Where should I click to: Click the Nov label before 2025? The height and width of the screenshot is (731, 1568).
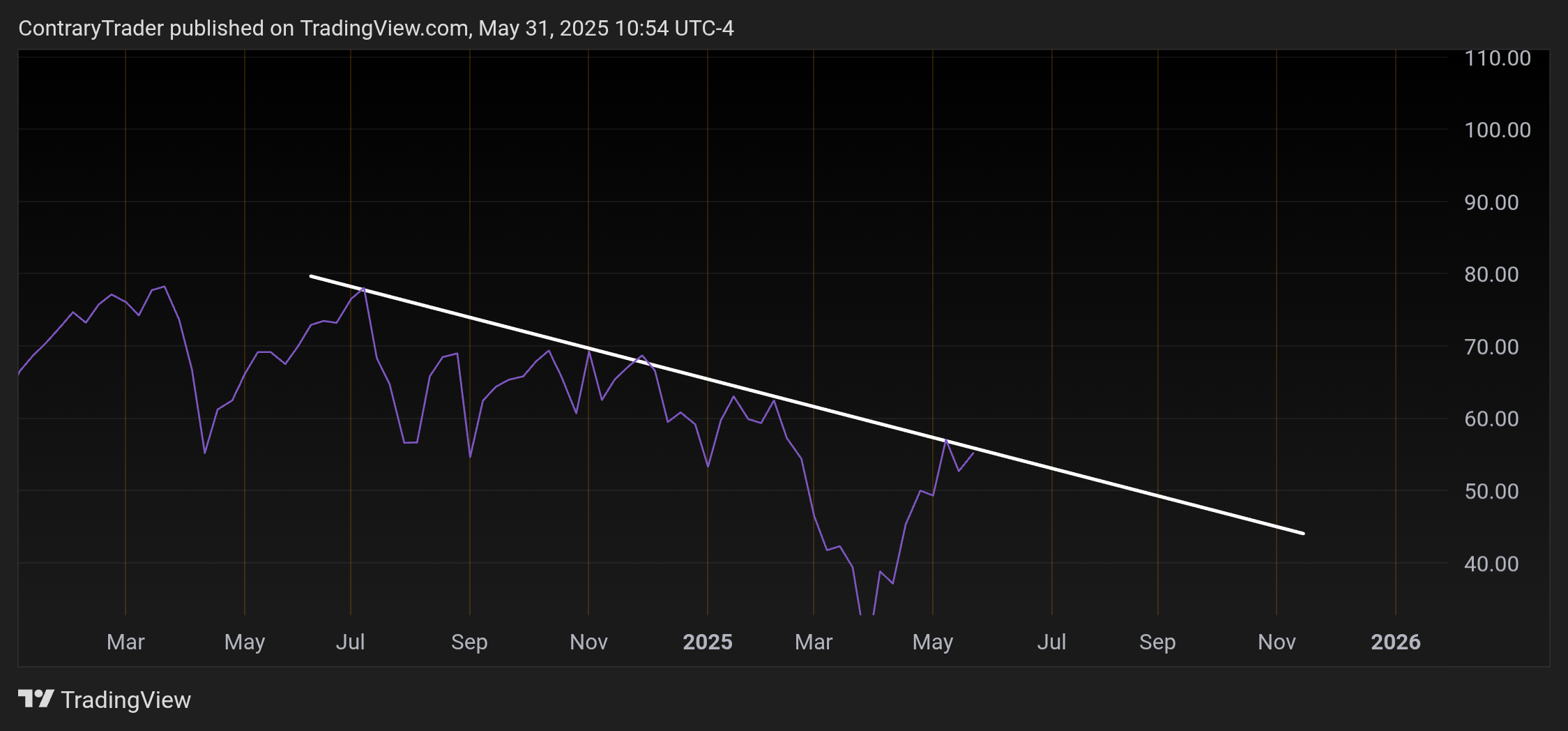[588, 642]
